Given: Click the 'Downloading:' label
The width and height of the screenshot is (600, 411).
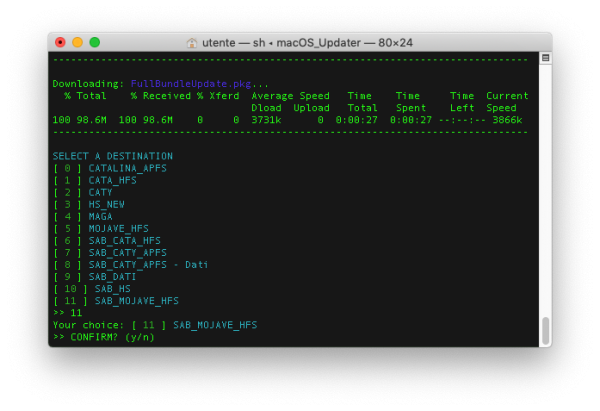Looking at the screenshot, I should point(88,84).
